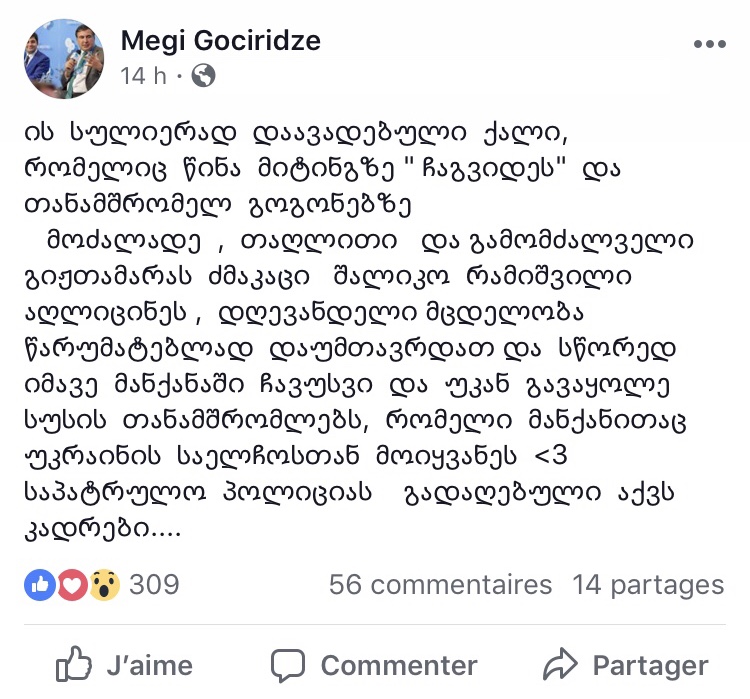This screenshot has width=750, height=699.
Task: Visit the Megi Gociridze profile name link
Action: point(221,40)
